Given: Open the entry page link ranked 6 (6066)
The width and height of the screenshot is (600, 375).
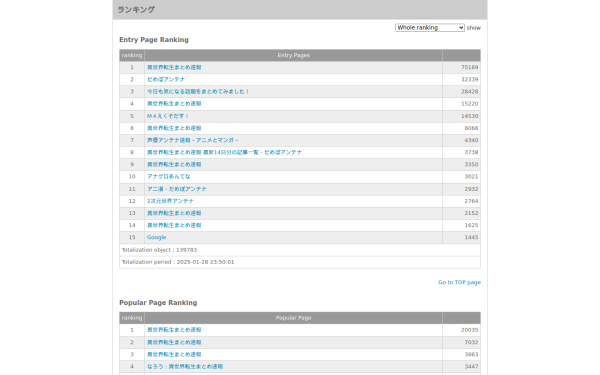Looking at the screenshot, I should click(174, 128).
